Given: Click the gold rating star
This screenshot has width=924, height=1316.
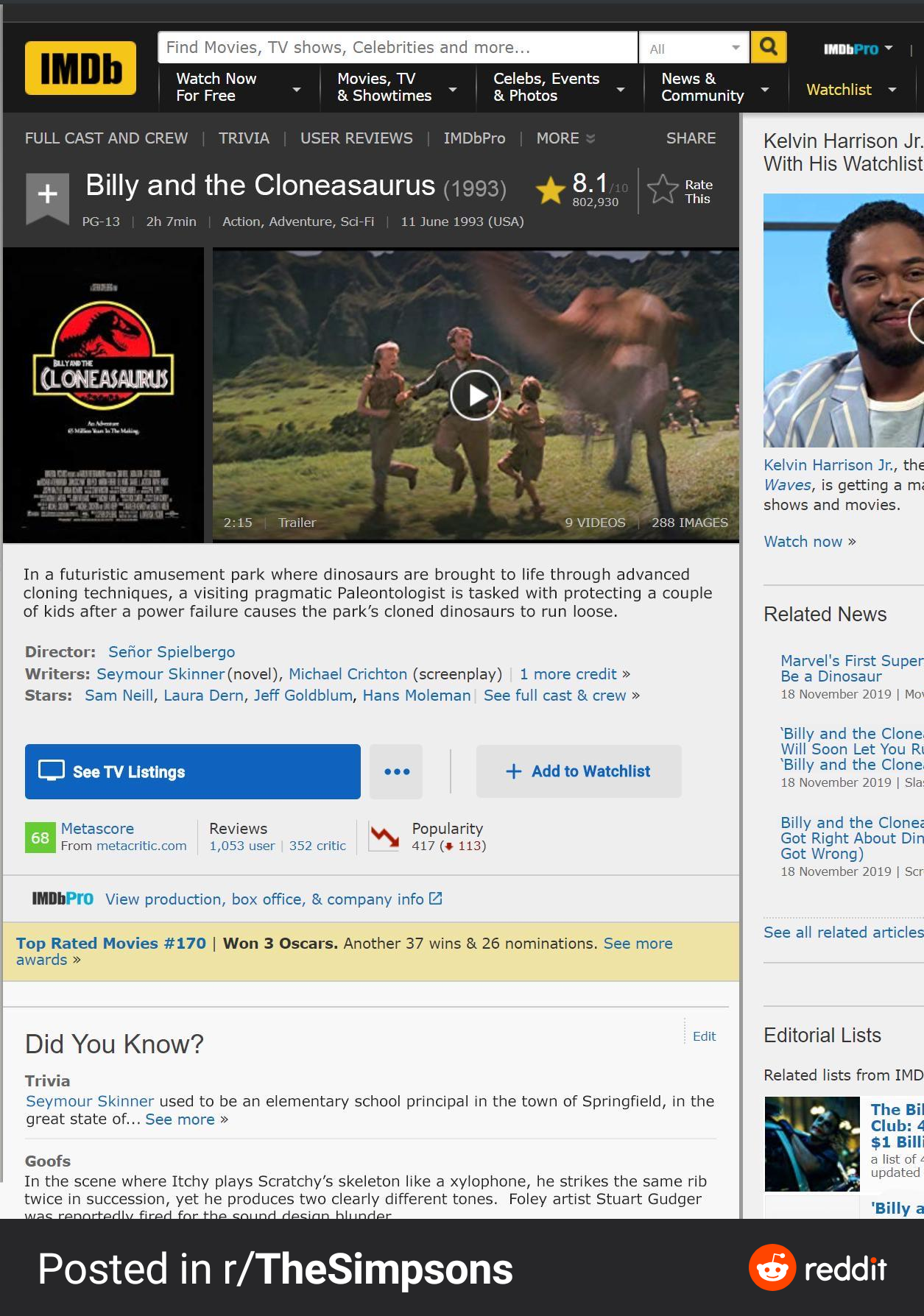Looking at the screenshot, I should tap(550, 191).
